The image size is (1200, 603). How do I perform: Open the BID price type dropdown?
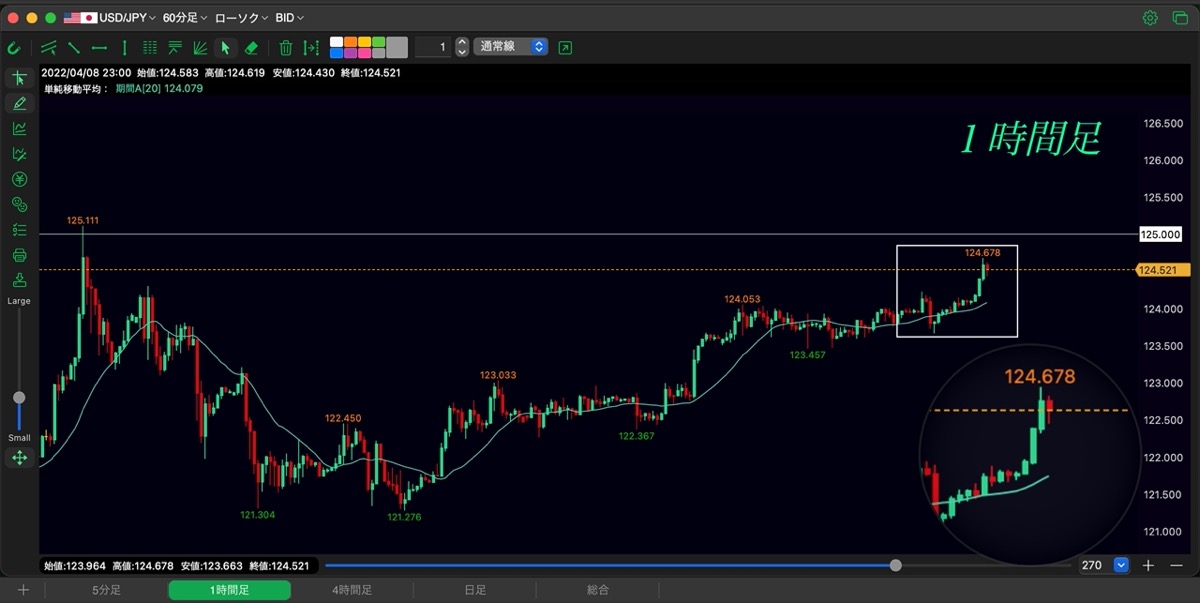pyautogui.click(x=290, y=18)
